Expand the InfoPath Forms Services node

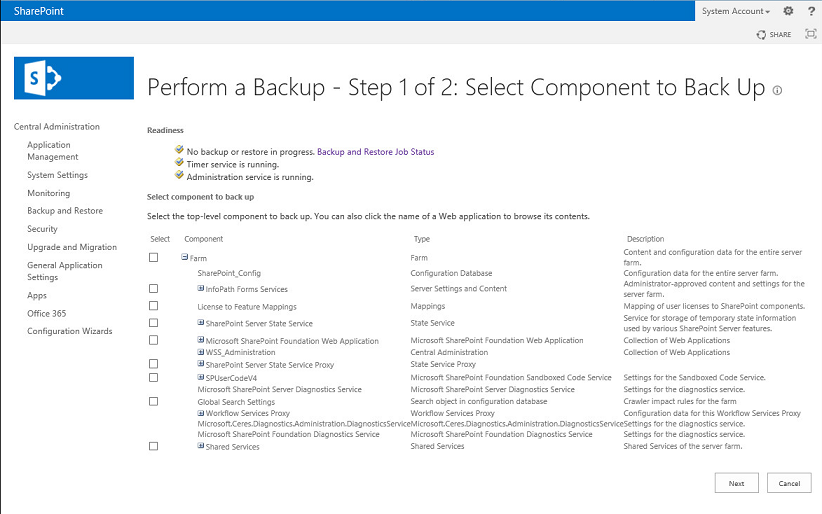pyautogui.click(x=201, y=288)
